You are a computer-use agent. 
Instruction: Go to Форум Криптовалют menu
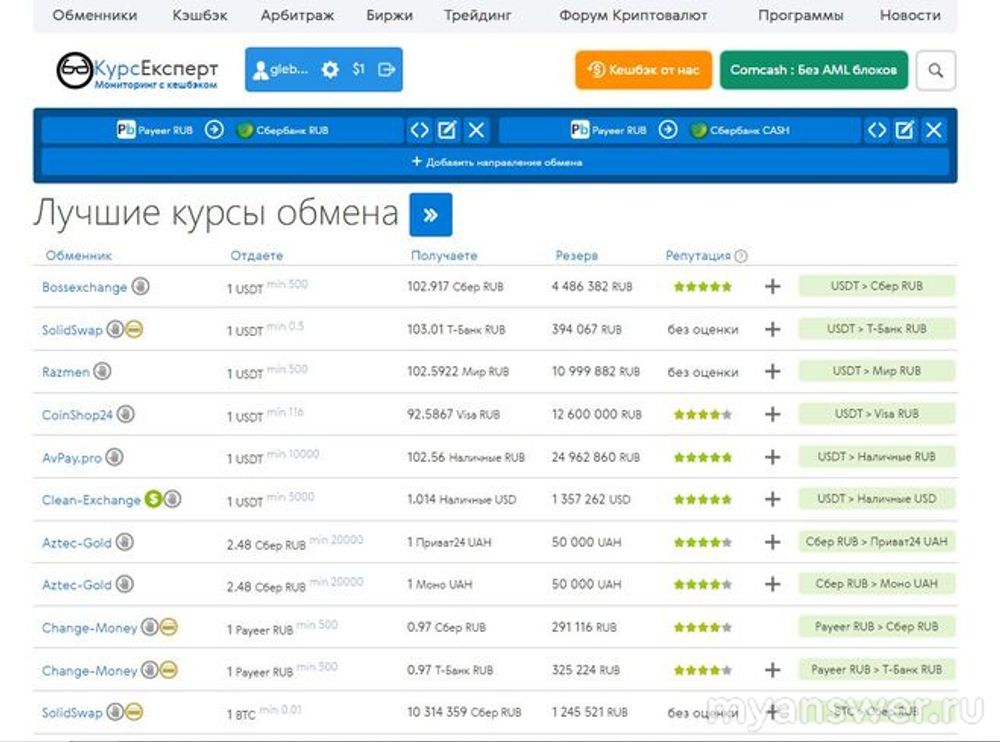click(633, 16)
